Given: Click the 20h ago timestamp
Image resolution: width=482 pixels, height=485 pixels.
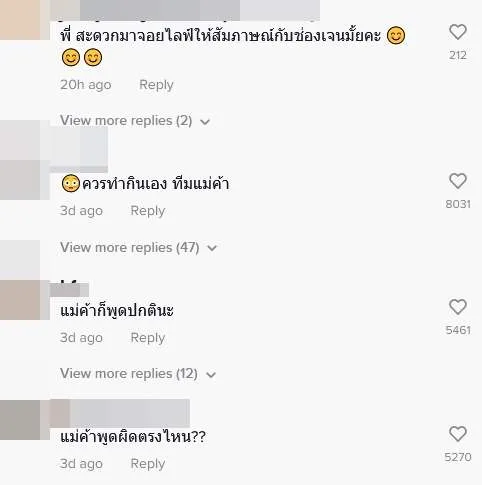Looking at the screenshot, I should pyautogui.click(x=86, y=85).
